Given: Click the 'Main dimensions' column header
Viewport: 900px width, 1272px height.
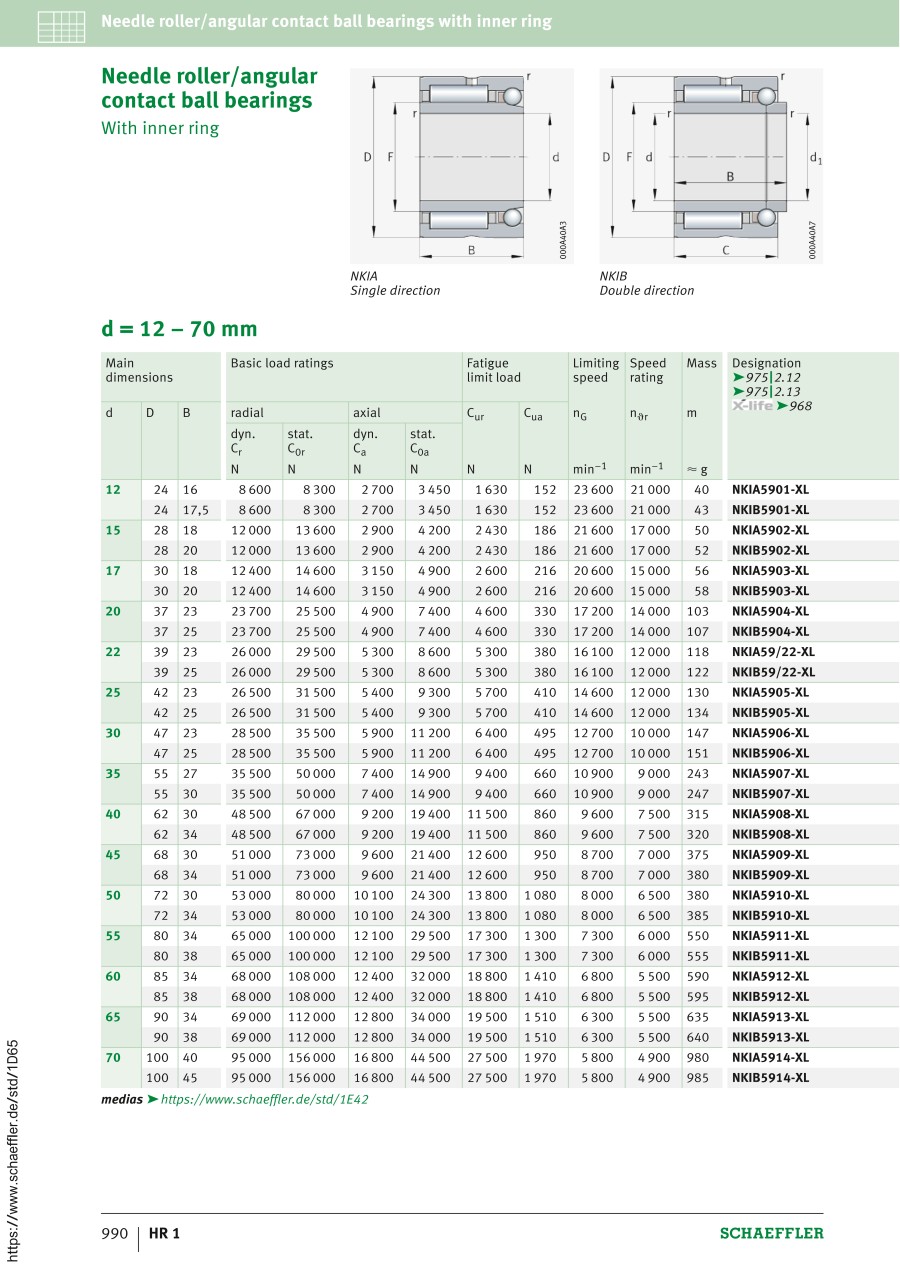Looking at the screenshot, I should pos(139,370).
